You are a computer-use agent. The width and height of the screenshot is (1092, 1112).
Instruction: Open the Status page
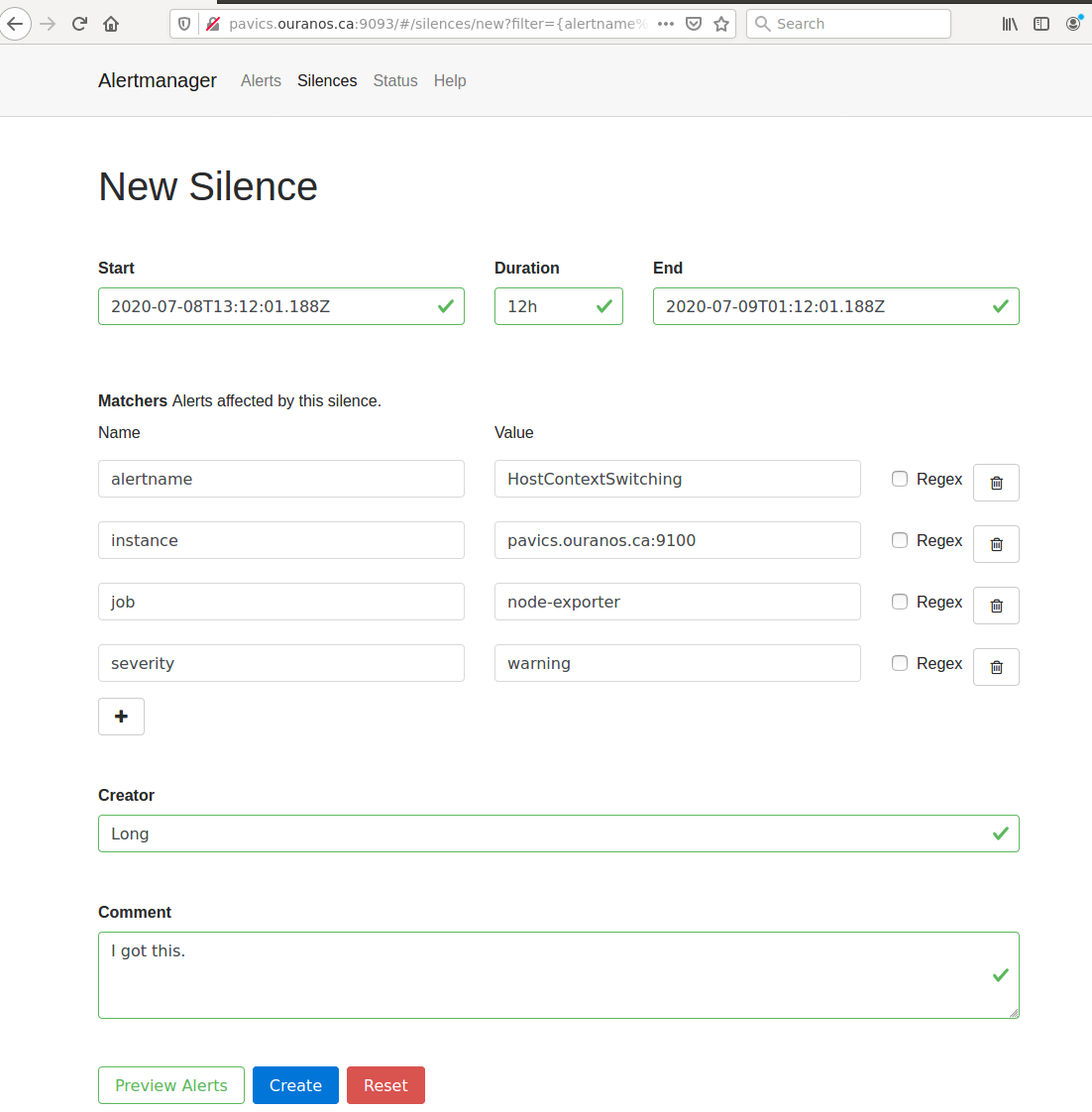[395, 80]
